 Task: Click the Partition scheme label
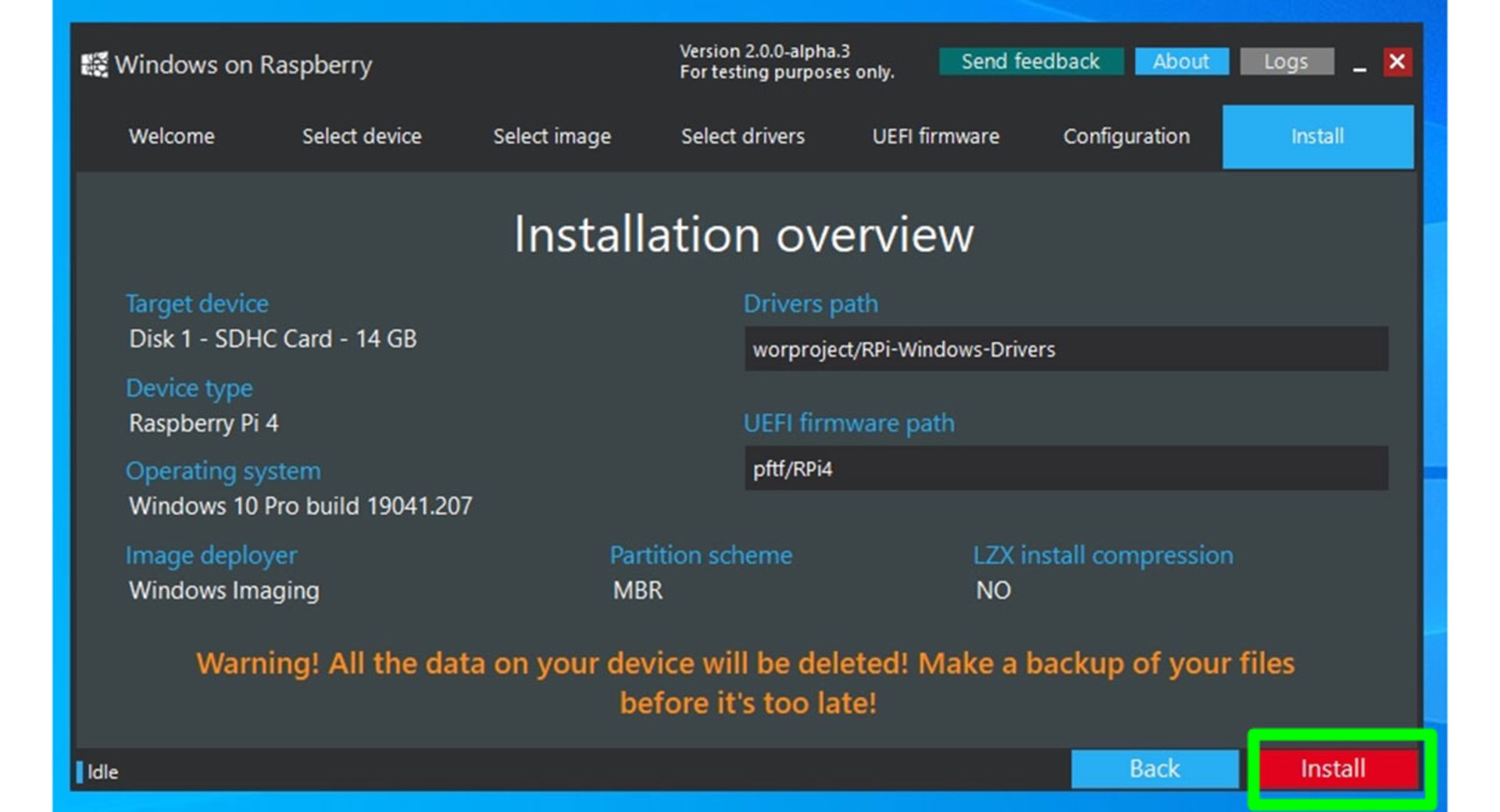[701, 555]
